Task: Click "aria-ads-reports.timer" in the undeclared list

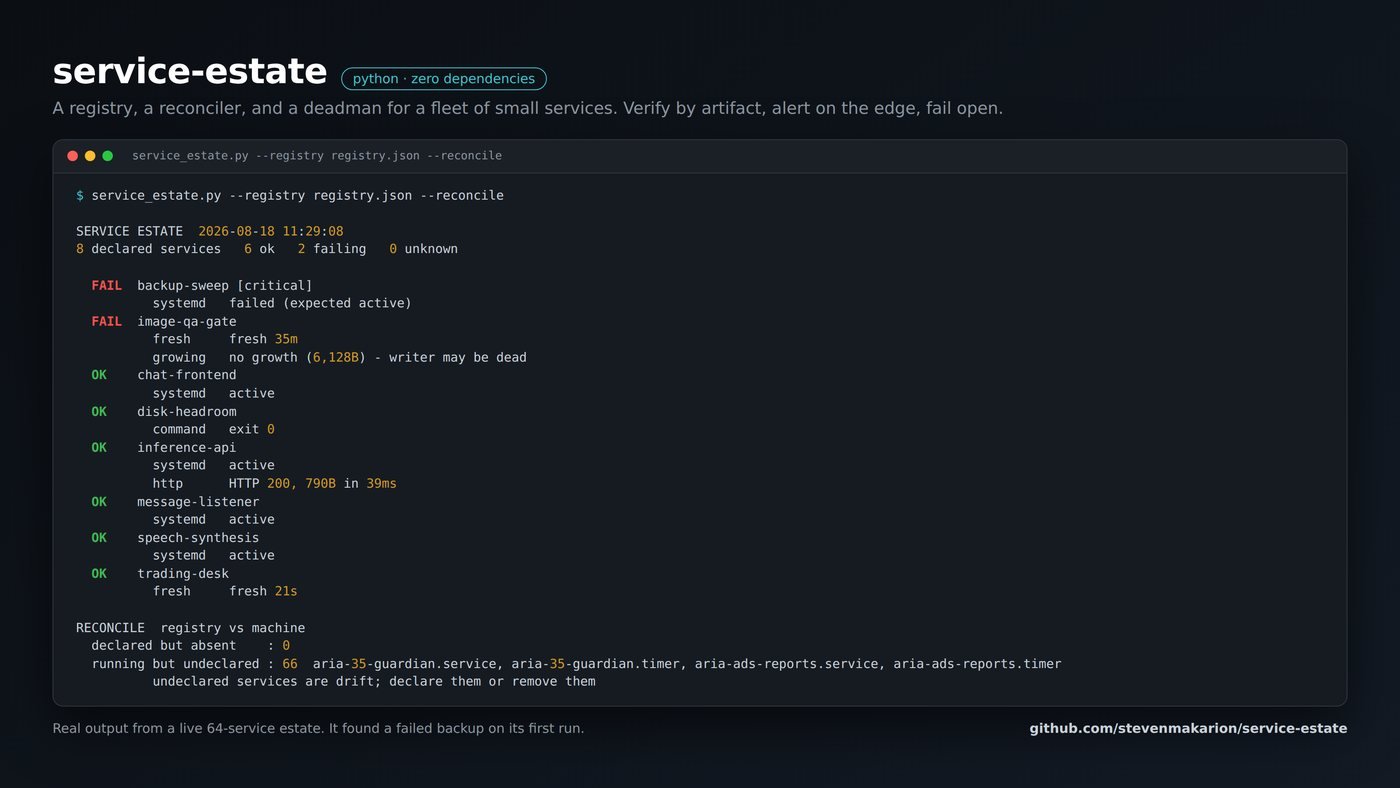Action: tap(977, 664)
